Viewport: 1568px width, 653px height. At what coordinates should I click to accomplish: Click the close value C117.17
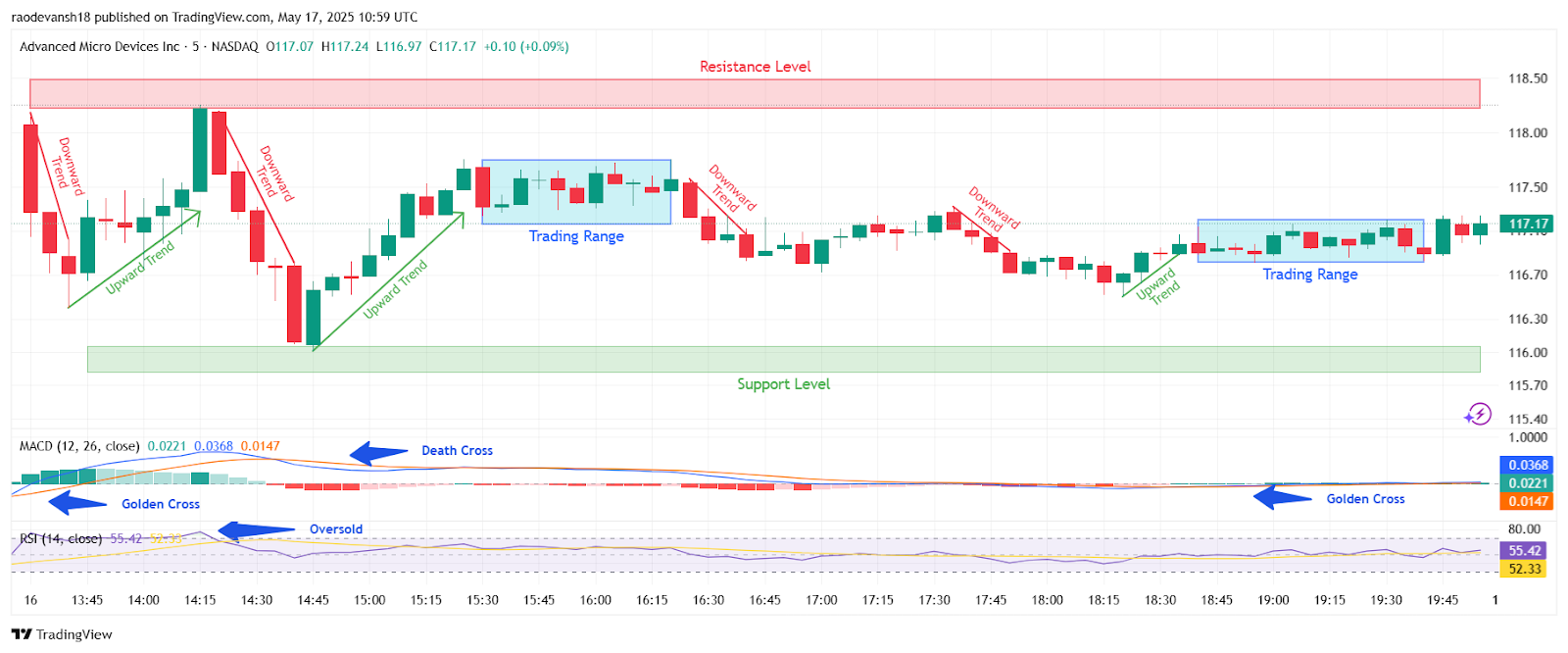(x=453, y=46)
